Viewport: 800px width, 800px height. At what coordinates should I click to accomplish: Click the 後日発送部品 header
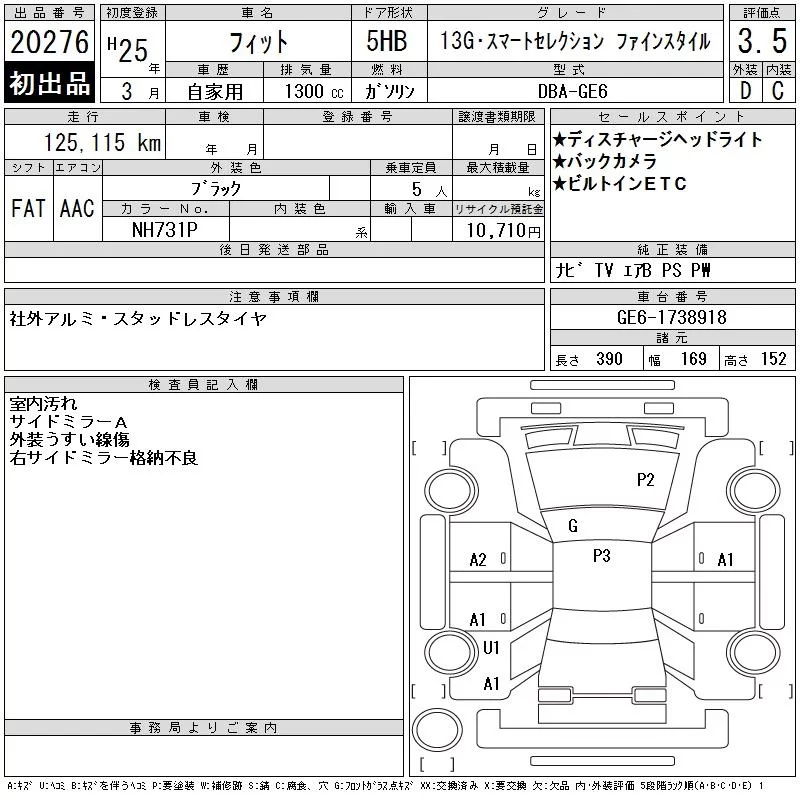pyautogui.click(x=274, y=249)
